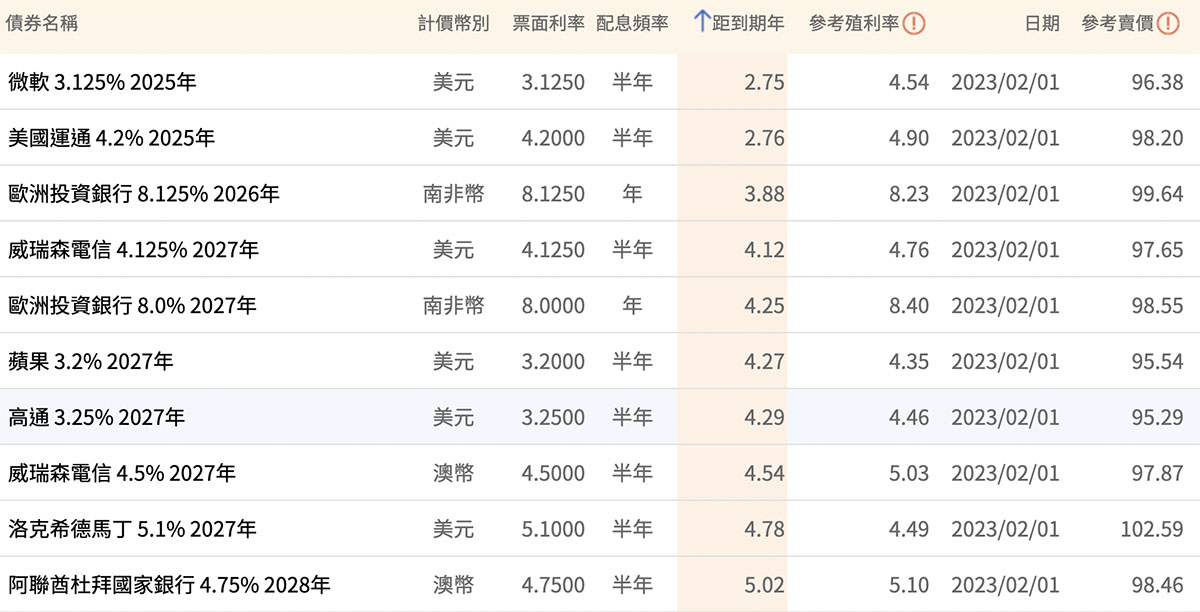Click the yield reference info icon

pyautogui.click(x=916, y=22)
